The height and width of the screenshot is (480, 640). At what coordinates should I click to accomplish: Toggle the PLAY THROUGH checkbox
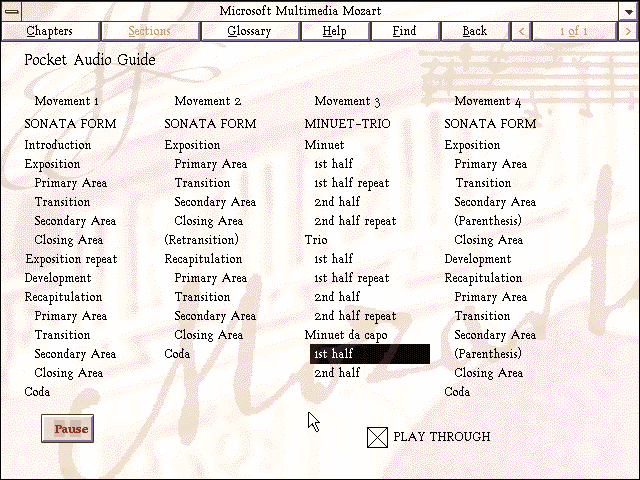377,437
